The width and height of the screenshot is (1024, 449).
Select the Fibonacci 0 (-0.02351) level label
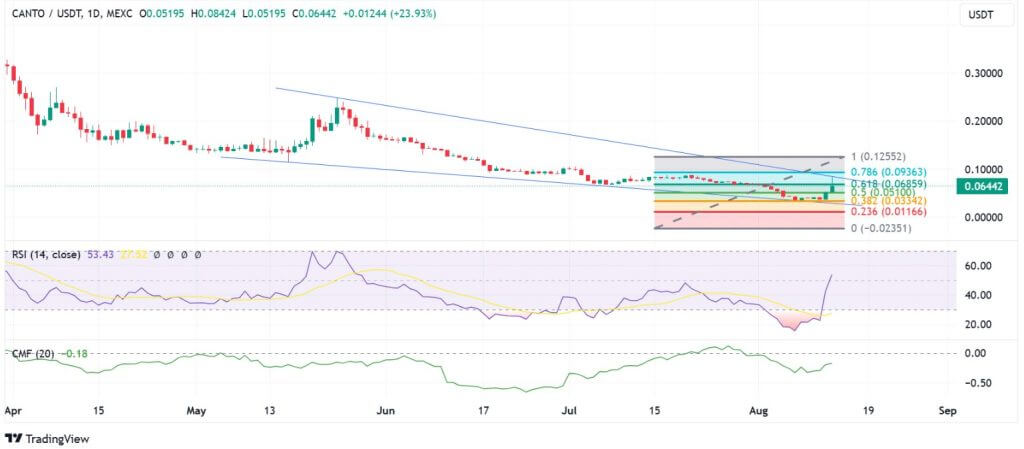pyautogui.click(x=881, y=228)
